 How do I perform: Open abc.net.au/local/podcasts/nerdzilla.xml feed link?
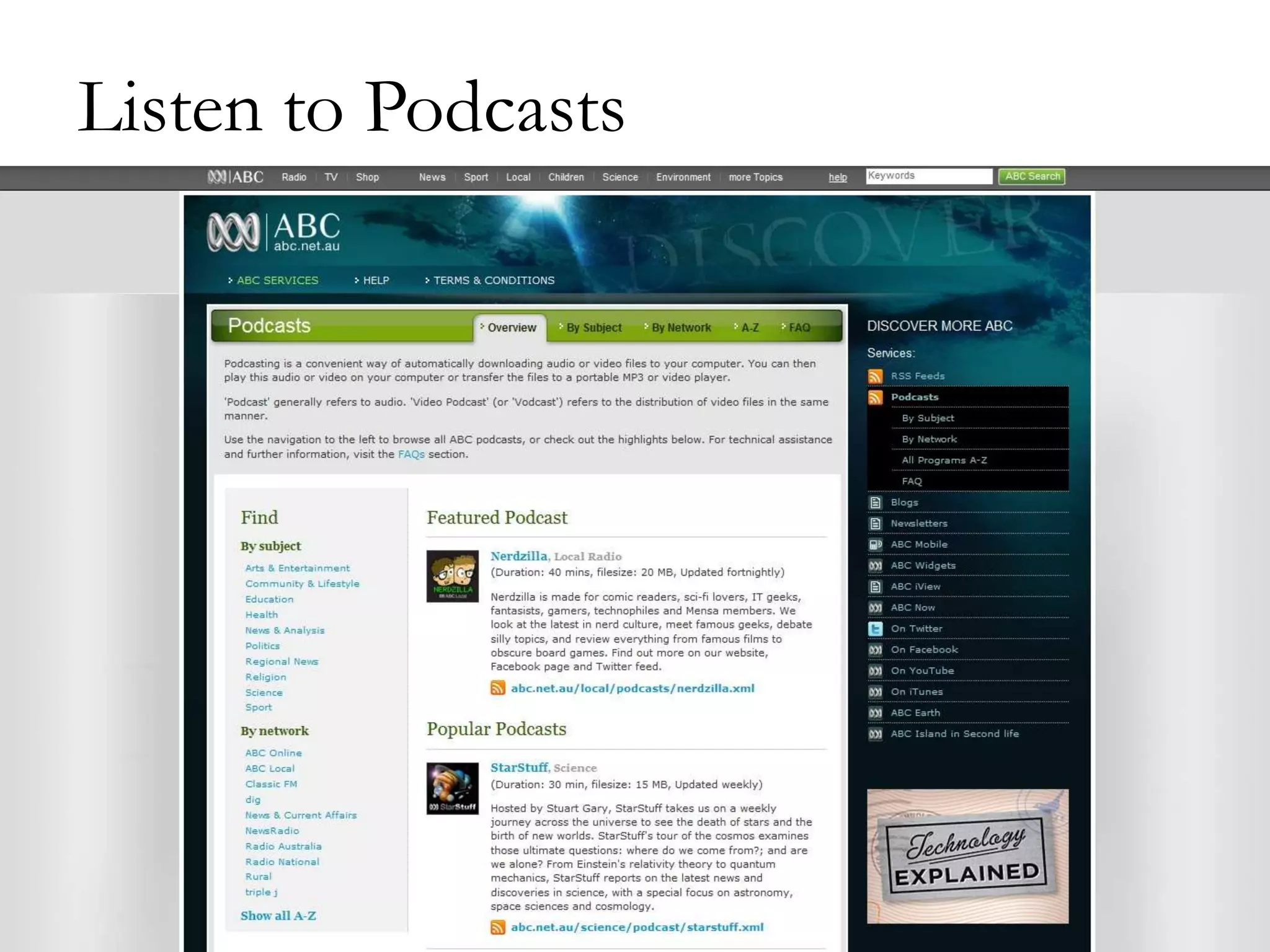[633, 689]
